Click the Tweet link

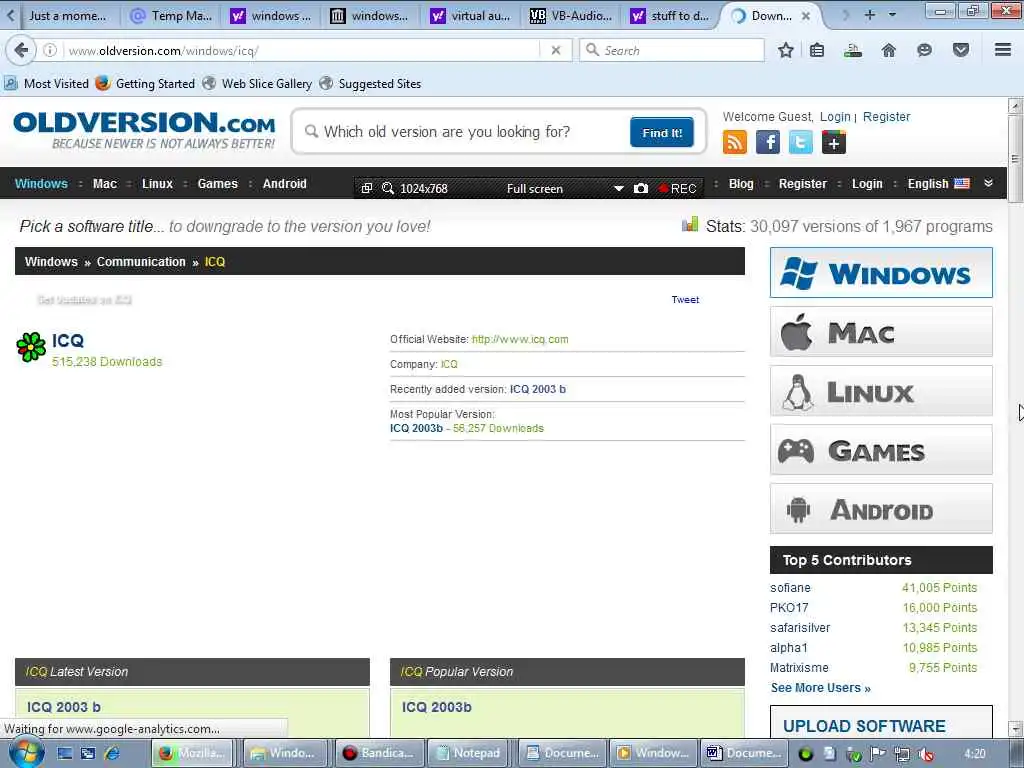(x=685, y=299)
